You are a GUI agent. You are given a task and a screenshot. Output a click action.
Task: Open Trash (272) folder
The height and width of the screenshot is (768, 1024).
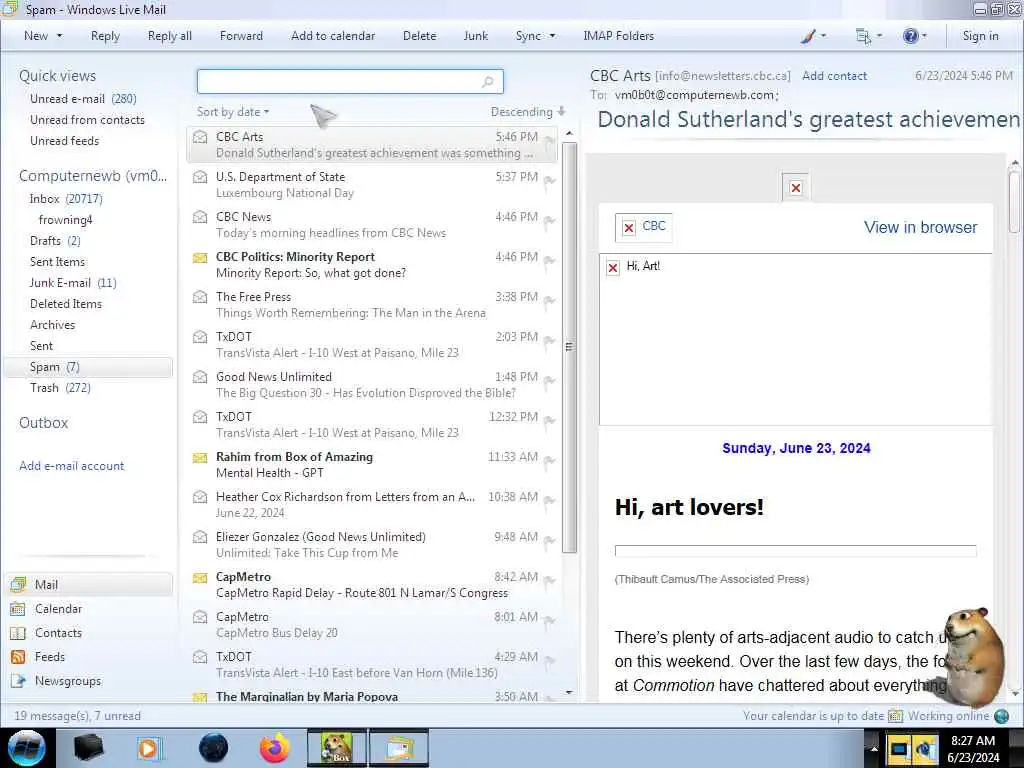60,388
